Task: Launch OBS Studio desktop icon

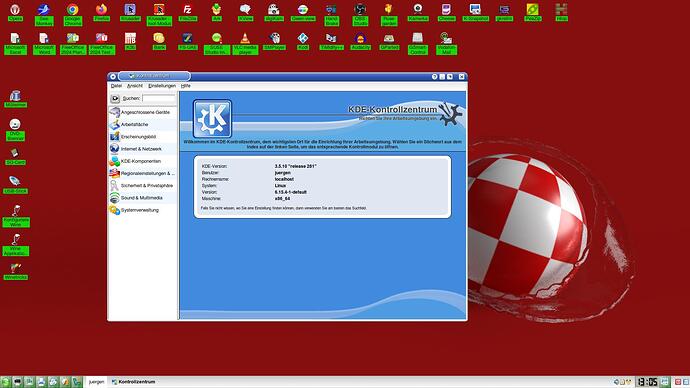Action: pos(360,15)
